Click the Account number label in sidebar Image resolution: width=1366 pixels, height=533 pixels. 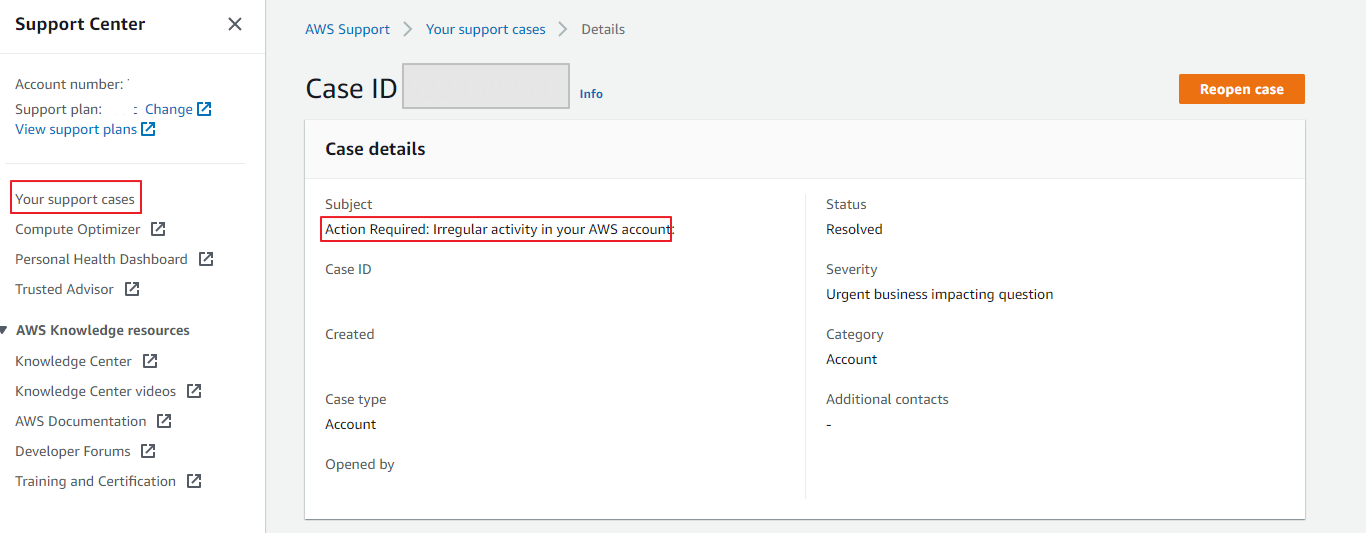click(x=69, y=84)
